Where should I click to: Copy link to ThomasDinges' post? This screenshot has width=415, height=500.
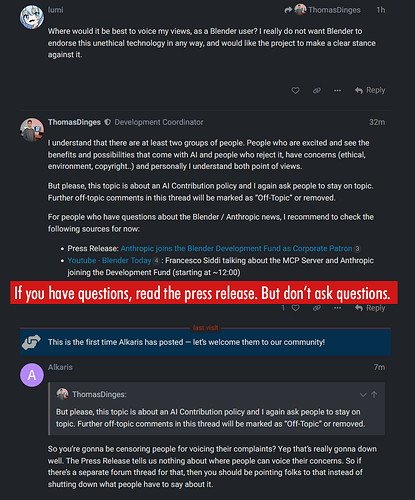pos(317,308)
